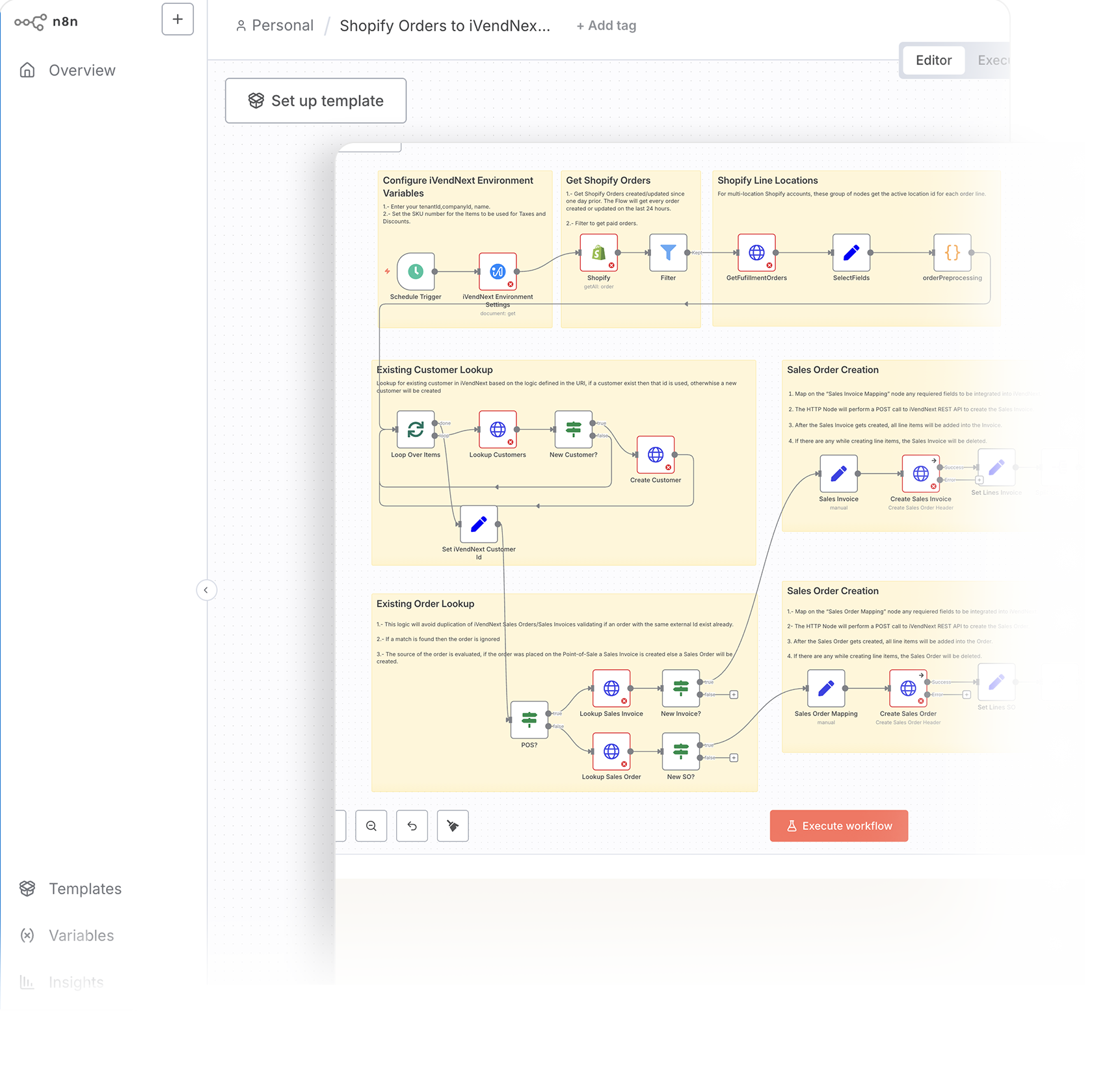Open the Variables page

tap(66, 935)
